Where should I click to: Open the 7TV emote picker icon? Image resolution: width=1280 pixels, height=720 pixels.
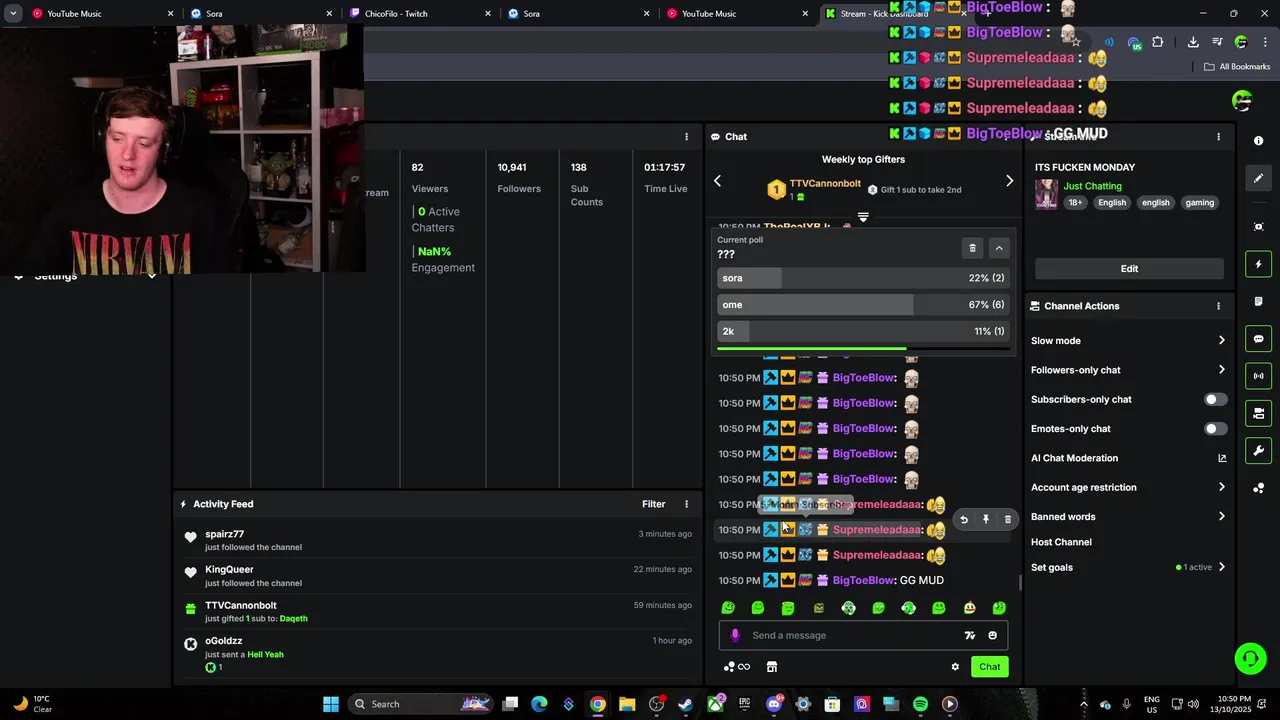tap(969, 635)
